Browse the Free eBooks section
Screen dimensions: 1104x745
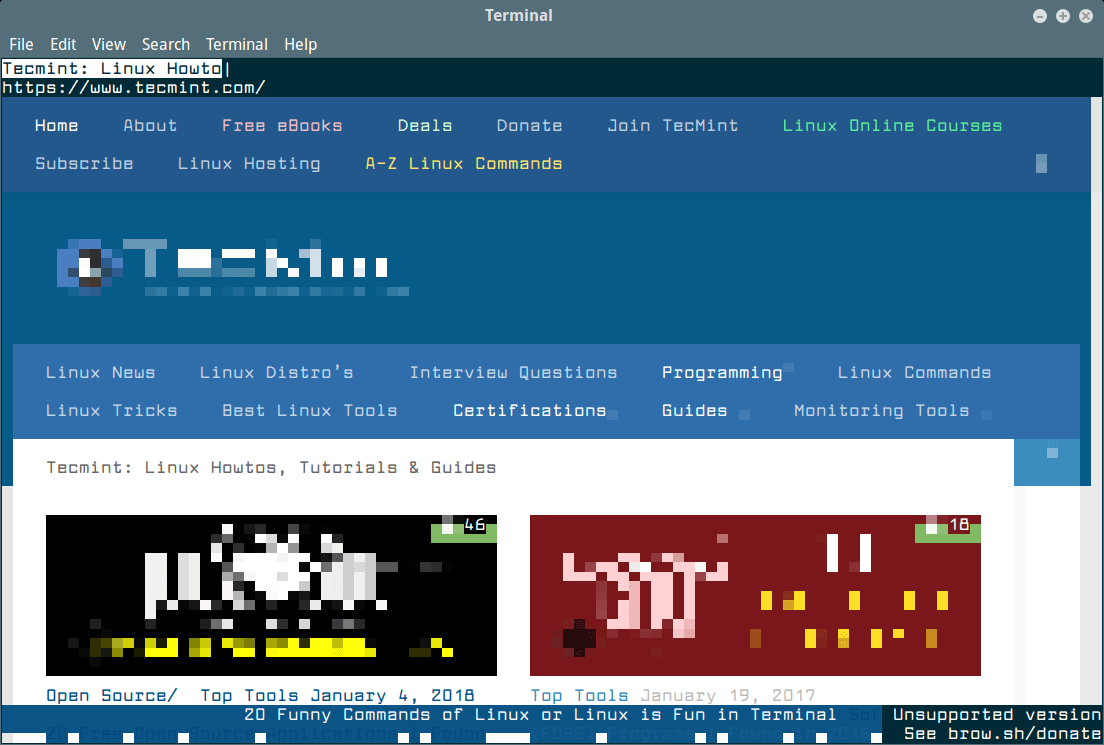coord(283,125)
